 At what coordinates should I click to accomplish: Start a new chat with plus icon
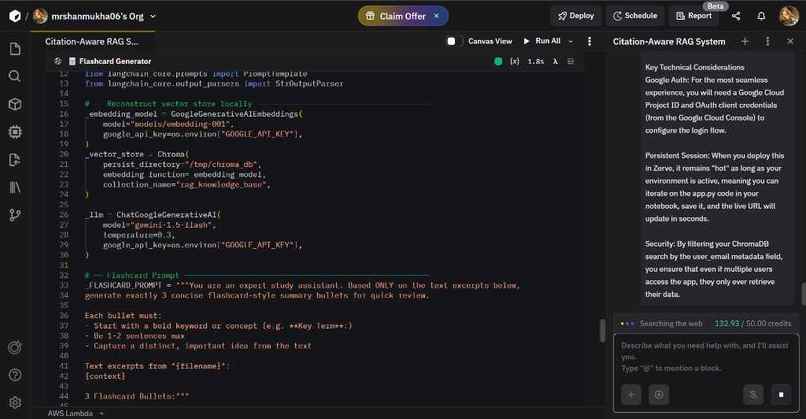pyautogui.click(x=744, y=42)
